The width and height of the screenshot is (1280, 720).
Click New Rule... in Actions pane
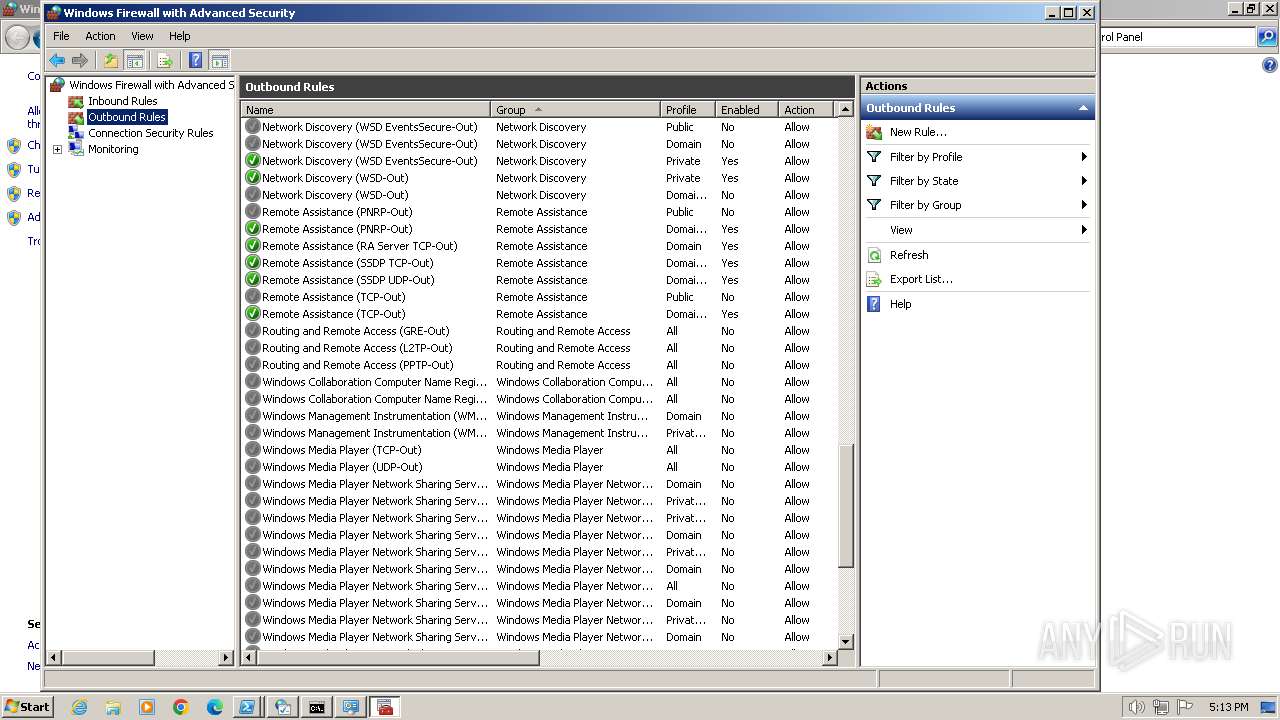918,132
